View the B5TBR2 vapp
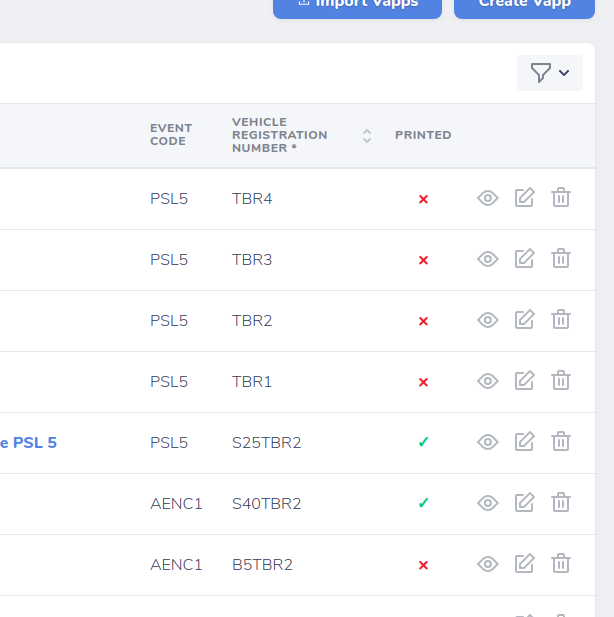Viewport: 614px width, 617px height. click(488, 564)
